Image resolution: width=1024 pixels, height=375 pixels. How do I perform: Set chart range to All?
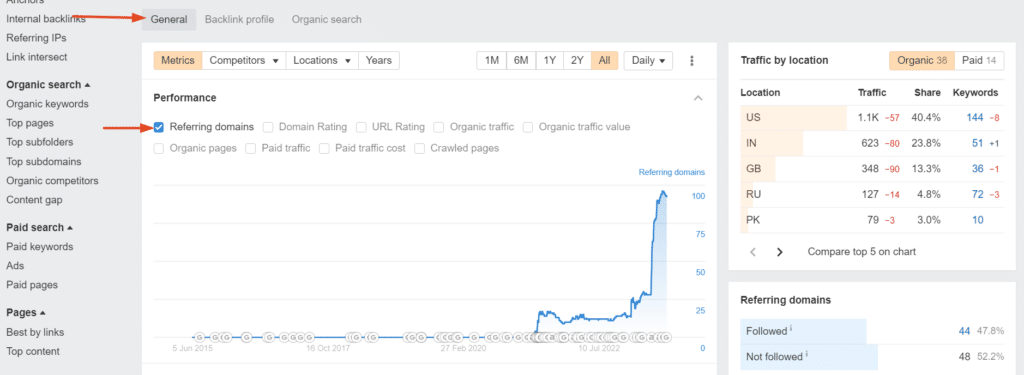(605, 61)
